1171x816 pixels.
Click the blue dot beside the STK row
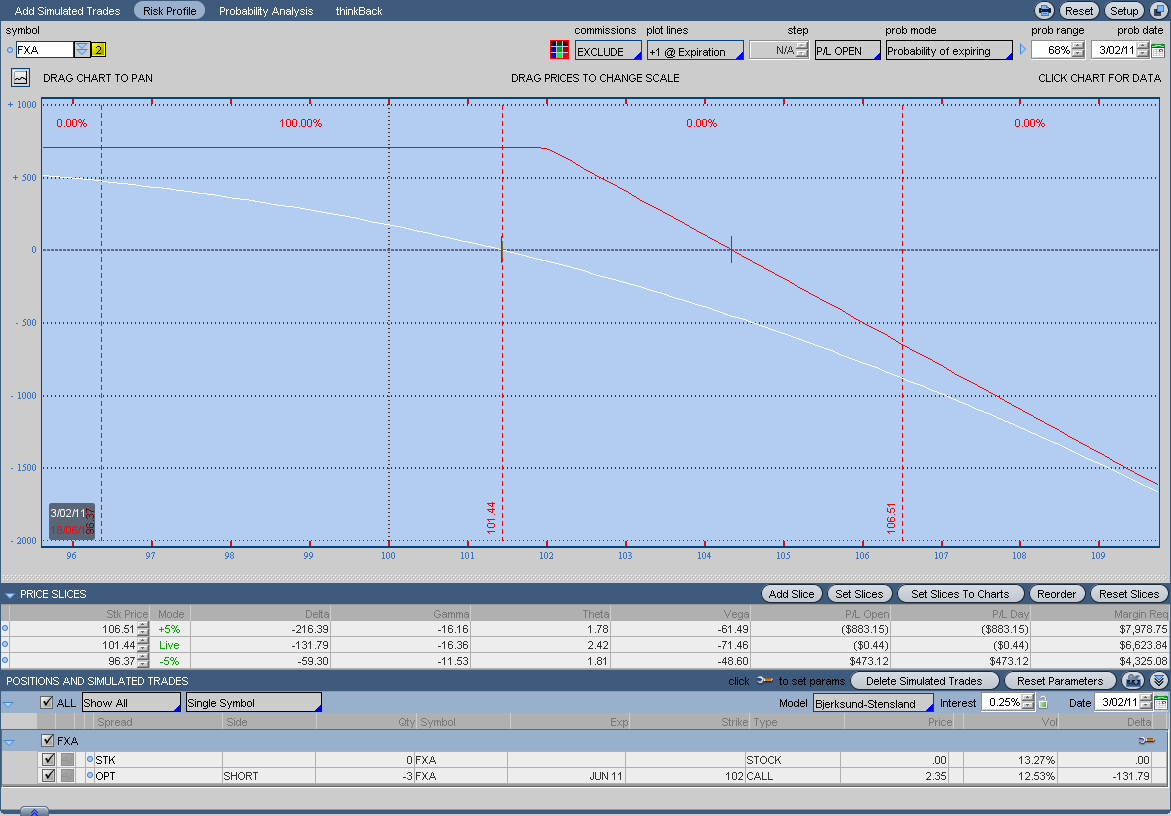pyautogui.click(x=90, y=759)
